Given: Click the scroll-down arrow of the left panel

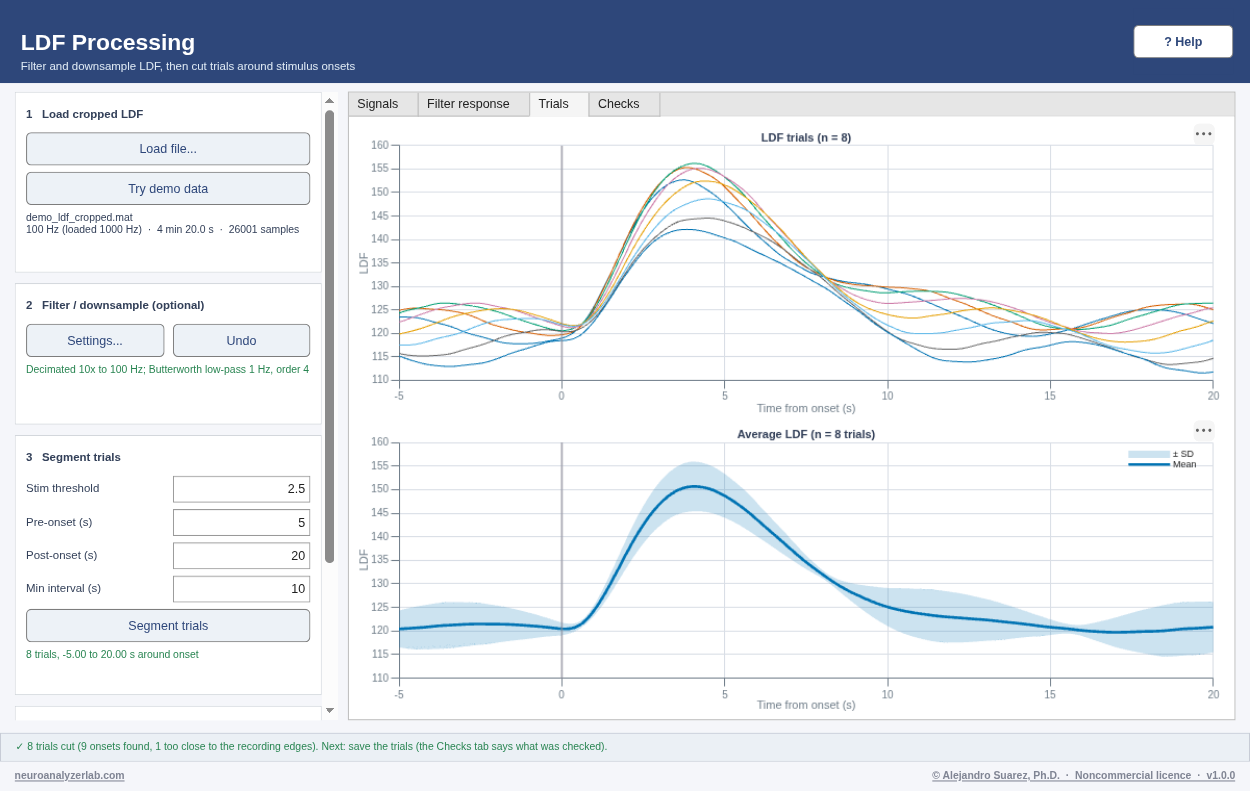Looking at the screenshot, I should (x=329, y=711).
